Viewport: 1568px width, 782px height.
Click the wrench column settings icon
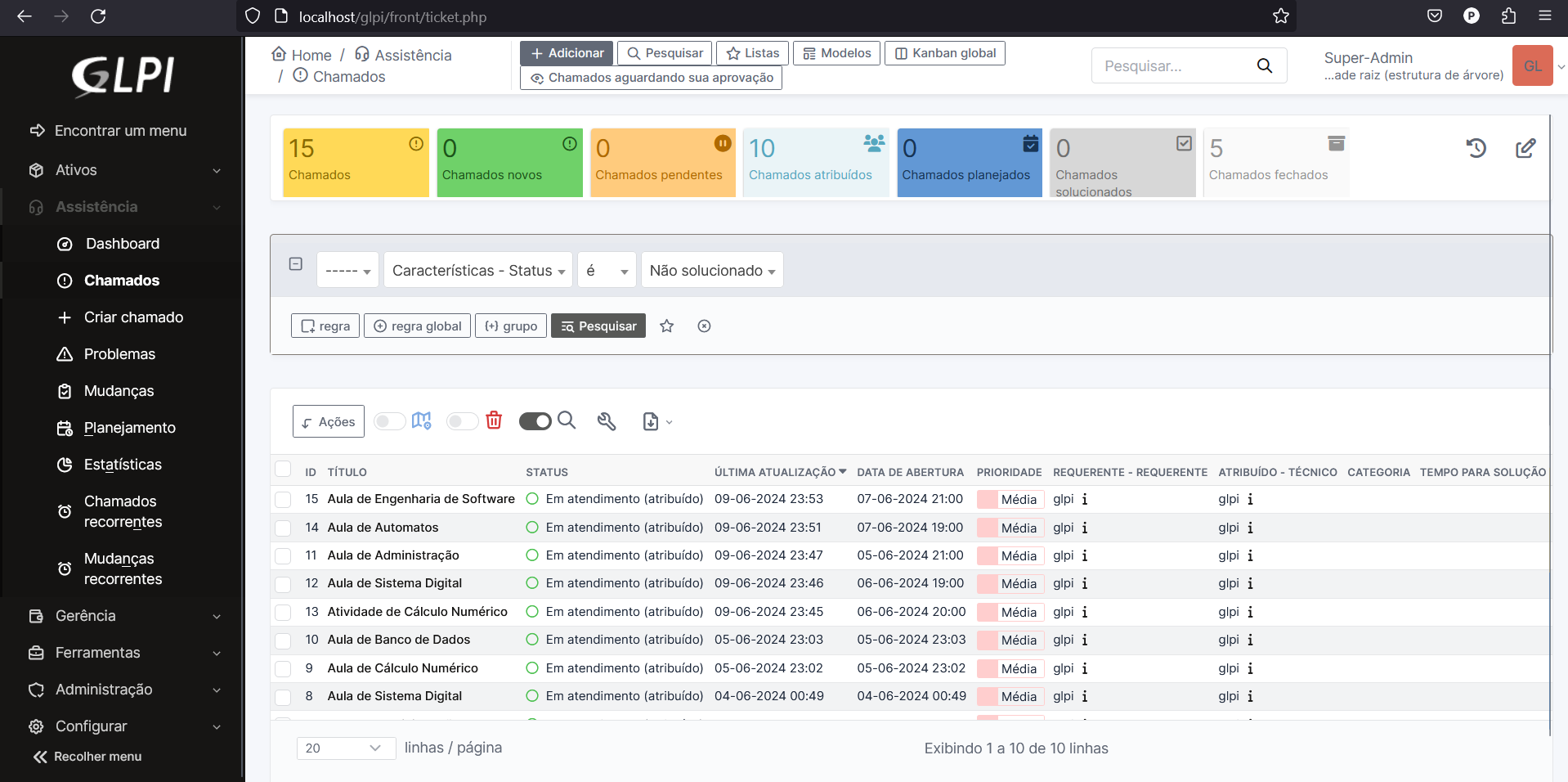607,421
